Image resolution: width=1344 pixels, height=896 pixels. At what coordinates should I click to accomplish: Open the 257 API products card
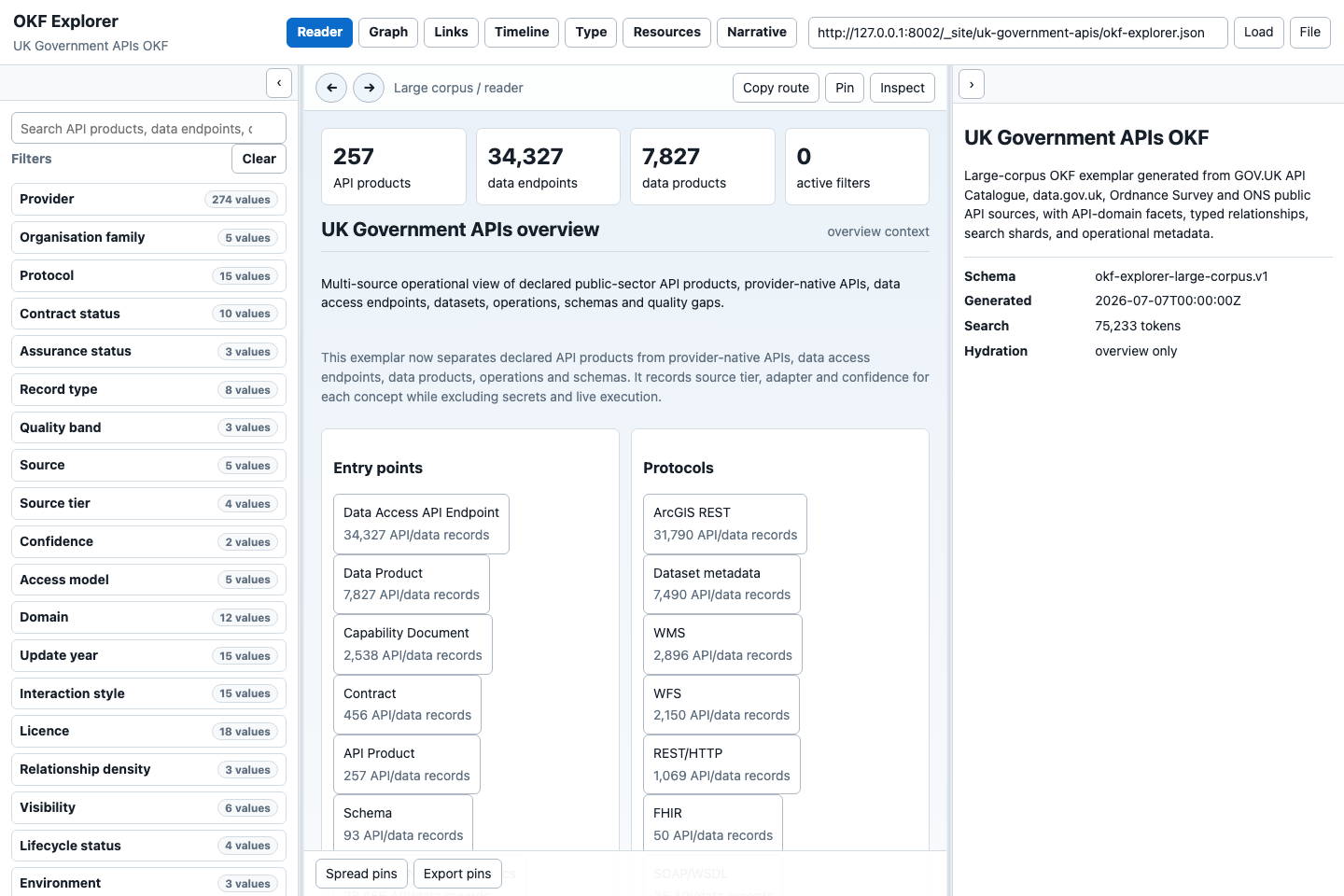click(394, 167)
